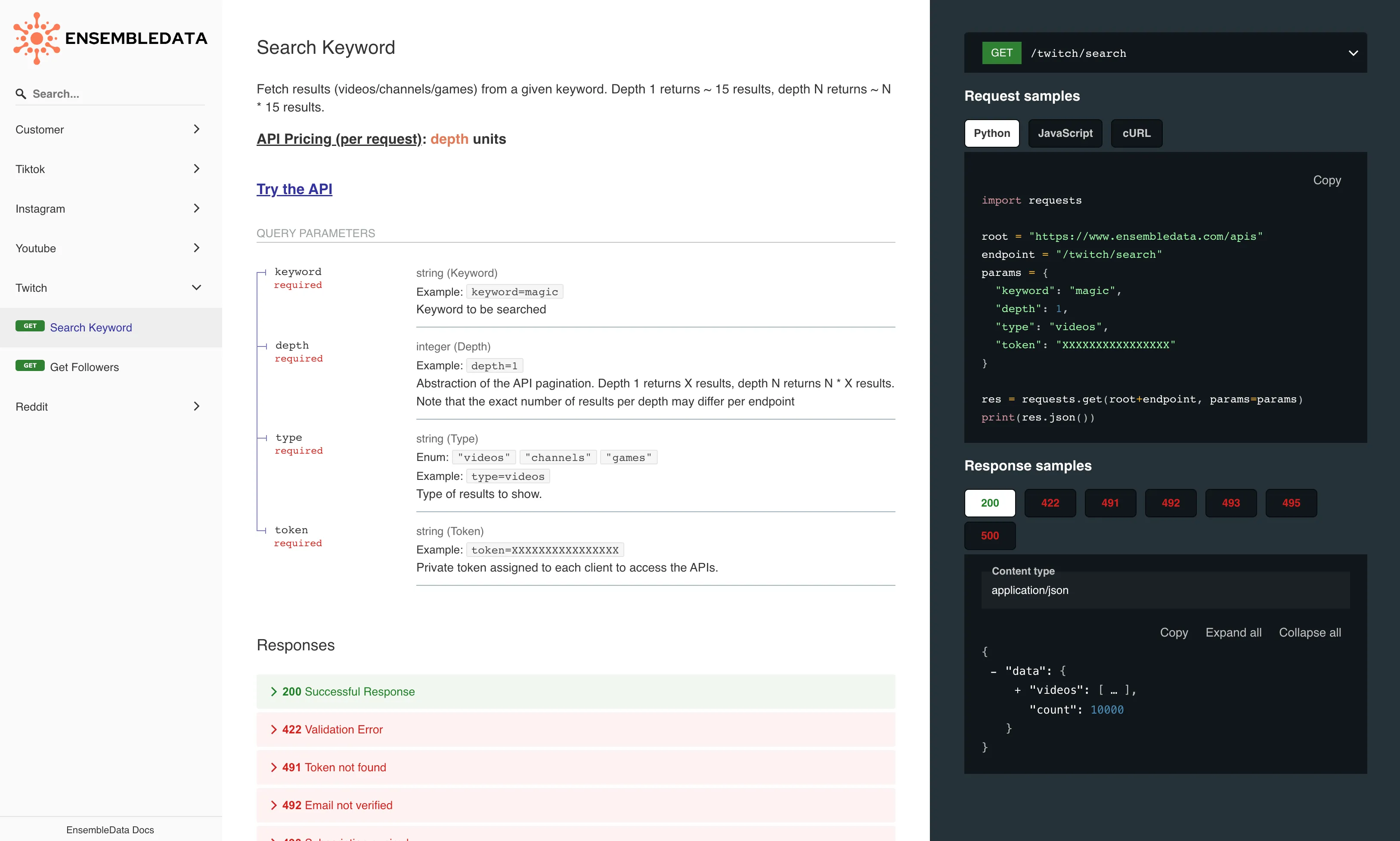Click the Try the API link
The height and width of the screenshot is (841, 1400).
click(x=294, y=188)
